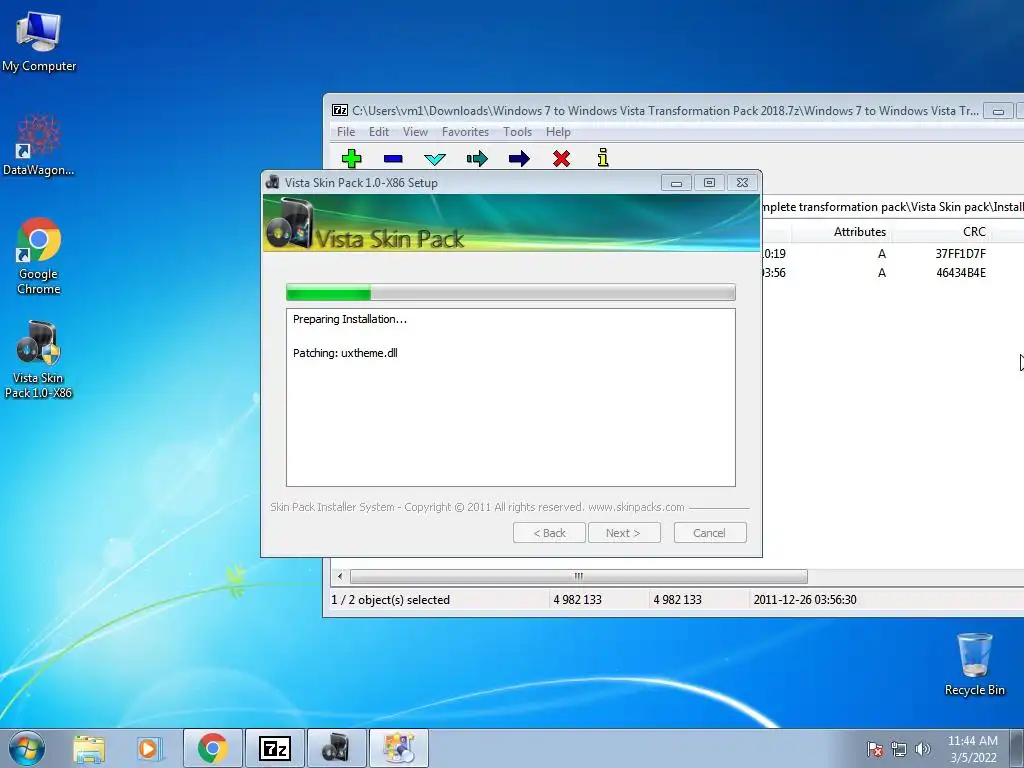Close the Vista Skin Pack setup window
Image resolution: width=1024 pixels, height=768 pixels.
coord(743,183)
